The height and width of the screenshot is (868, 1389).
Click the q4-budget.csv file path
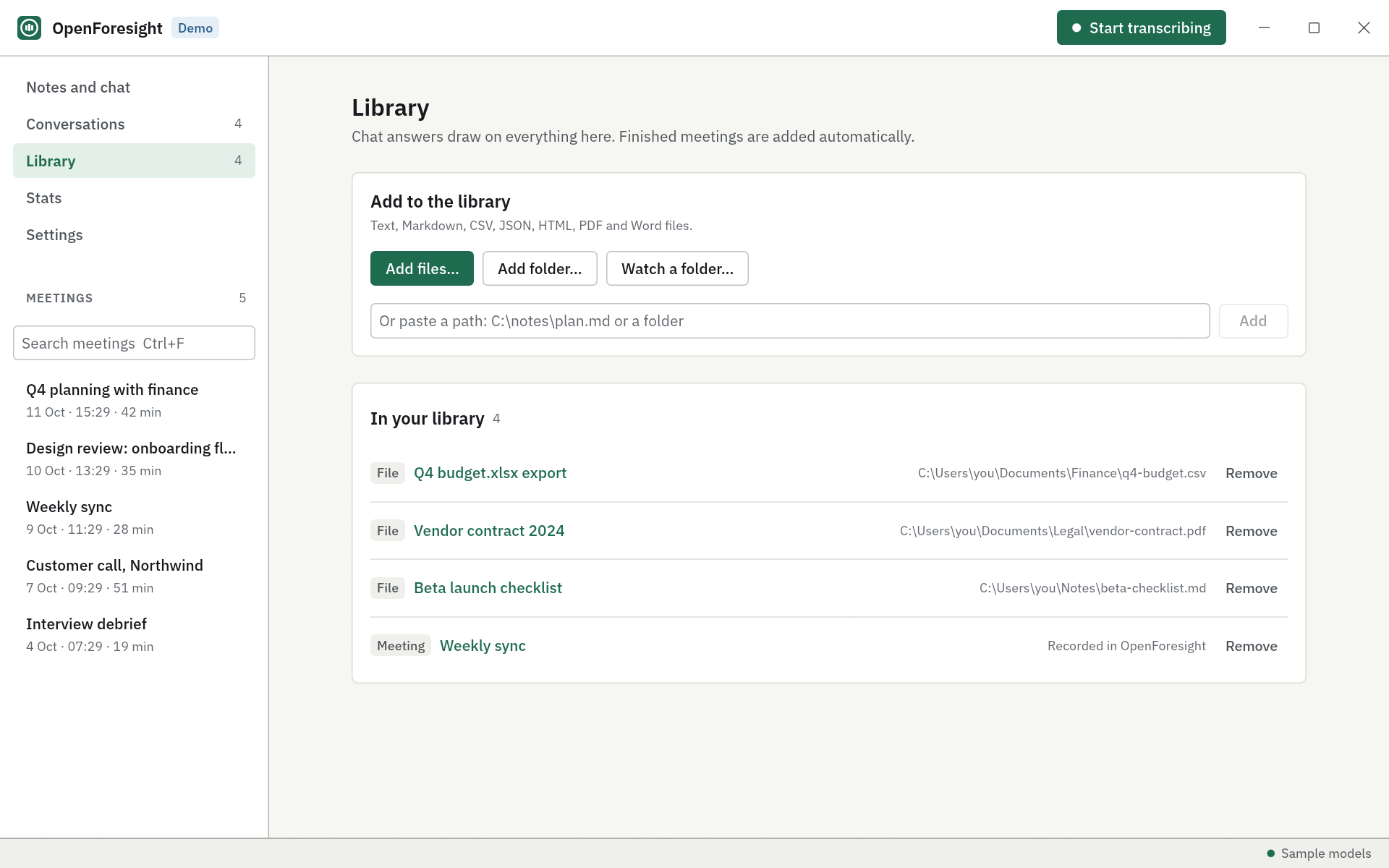[1062, 473]
